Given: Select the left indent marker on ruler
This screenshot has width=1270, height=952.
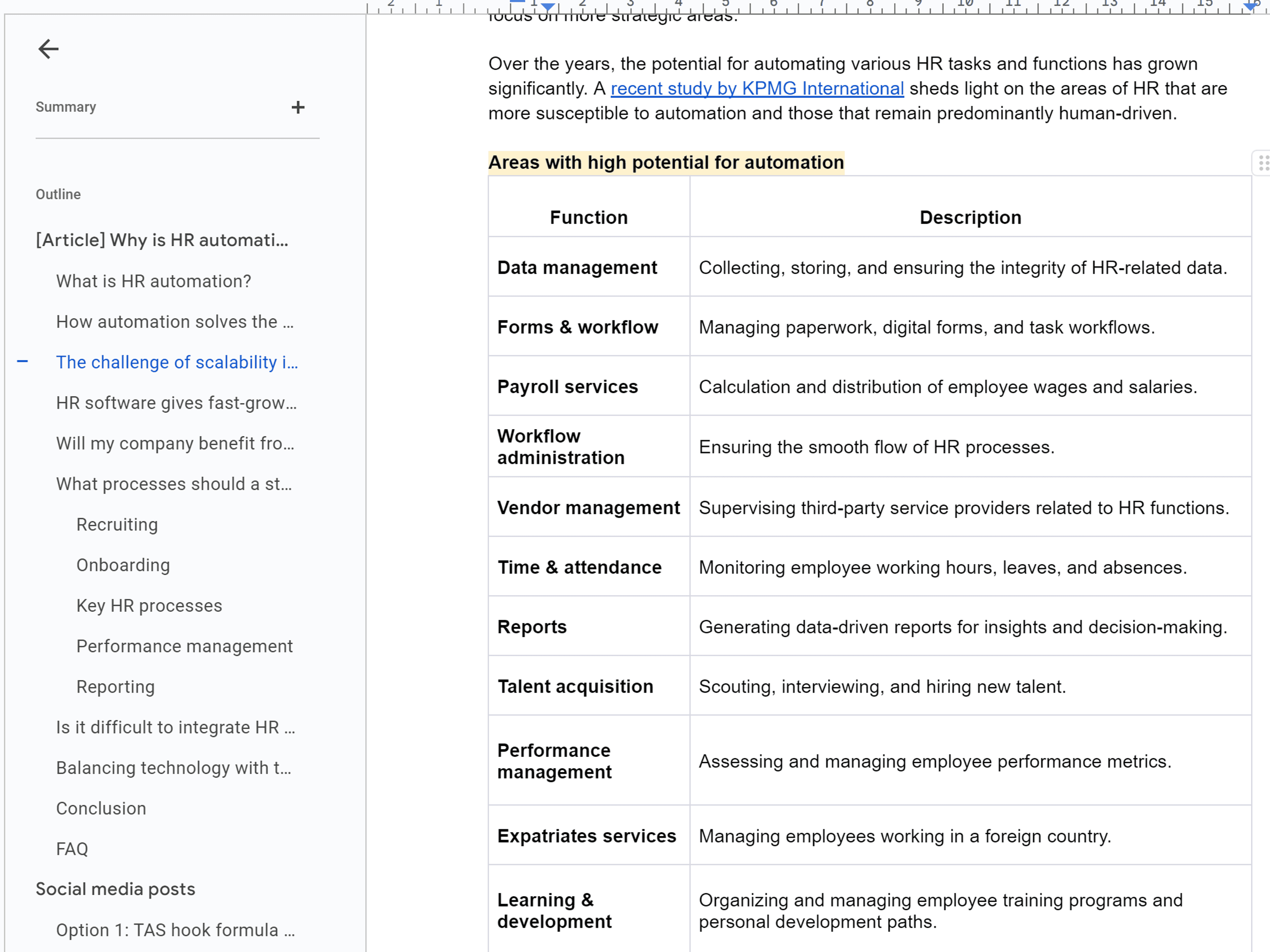Looking at the screenshot, I should (548, 7).
